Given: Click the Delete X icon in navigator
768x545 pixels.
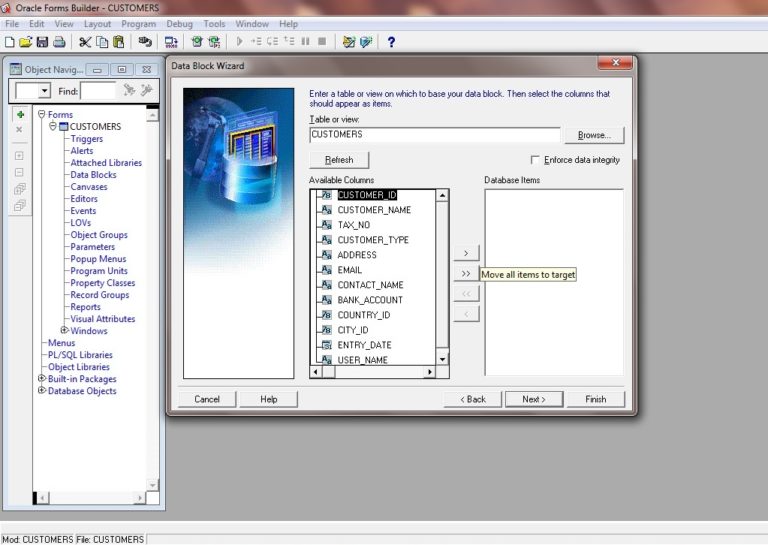Looking at the screenshot, I should pos(19,130).
